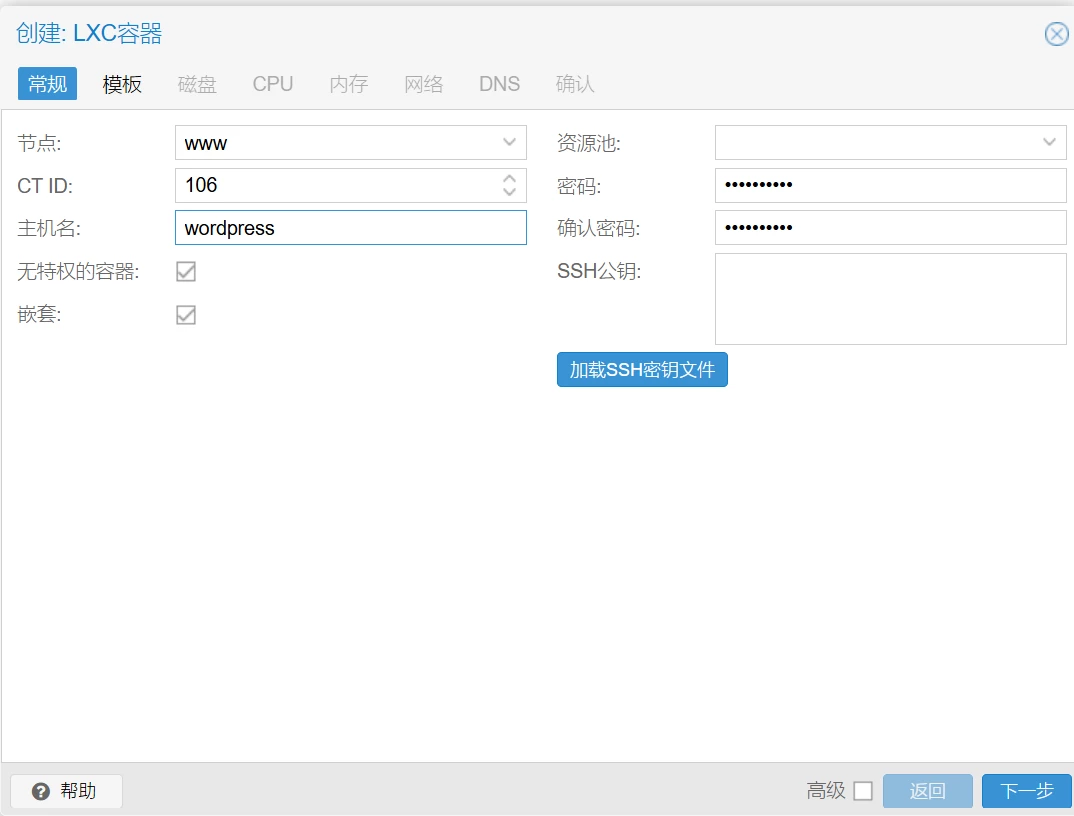Click into the 密码 password field
Viewport: 1074px width, 816px height.
coord(890,185)
